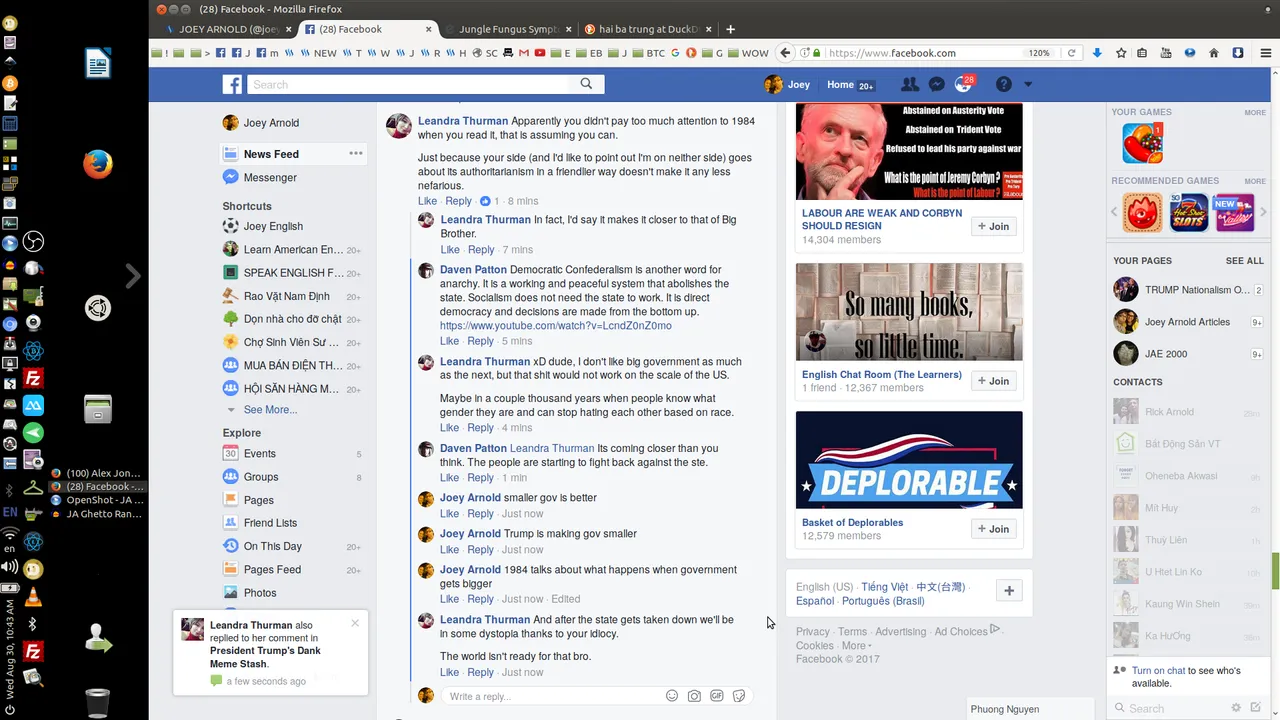
Task: Open News Feed options ellipsis
Action: pyautogui.click(x=355, y=153)
